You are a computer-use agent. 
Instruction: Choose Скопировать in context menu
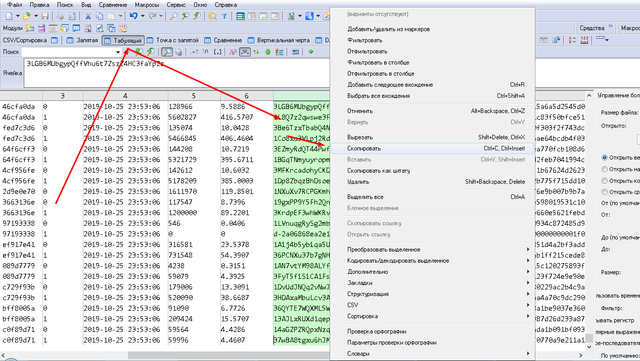tap(432, 148)
